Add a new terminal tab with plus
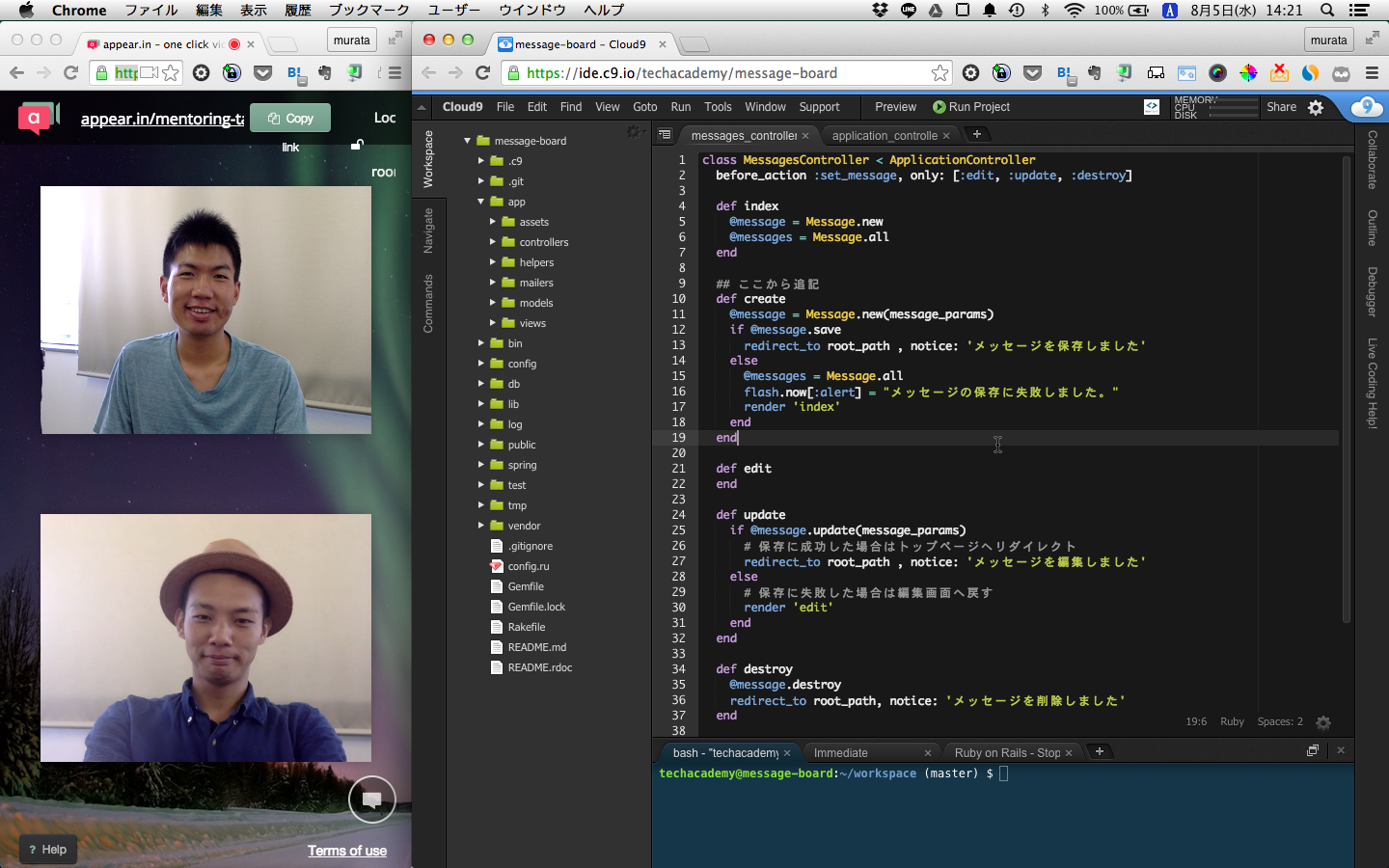Viewport: 1389px width, 868px height. [x=1099, y=752]
